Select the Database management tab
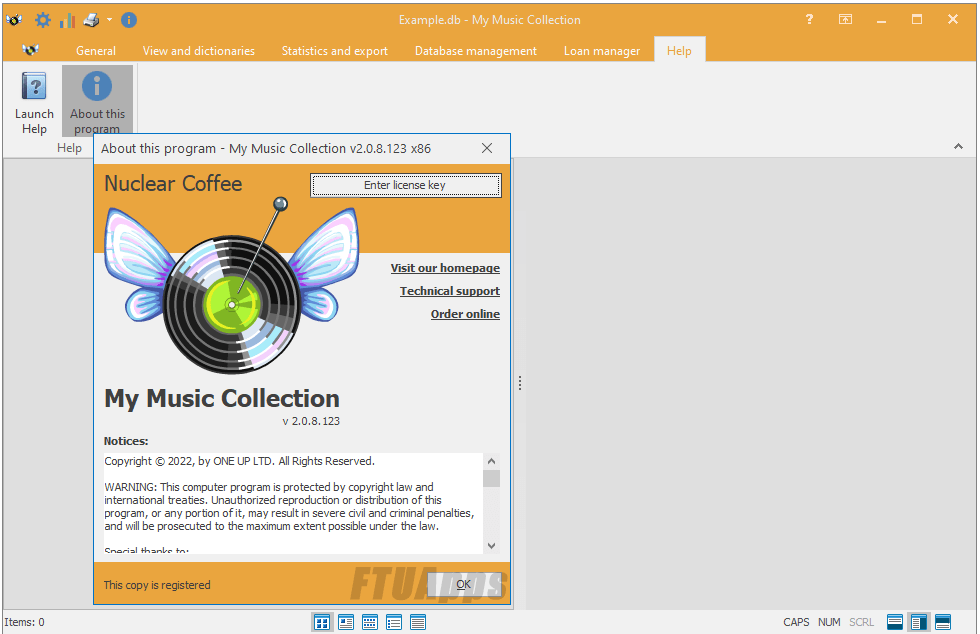Screen dimensions: 980x634 point(476,51)
